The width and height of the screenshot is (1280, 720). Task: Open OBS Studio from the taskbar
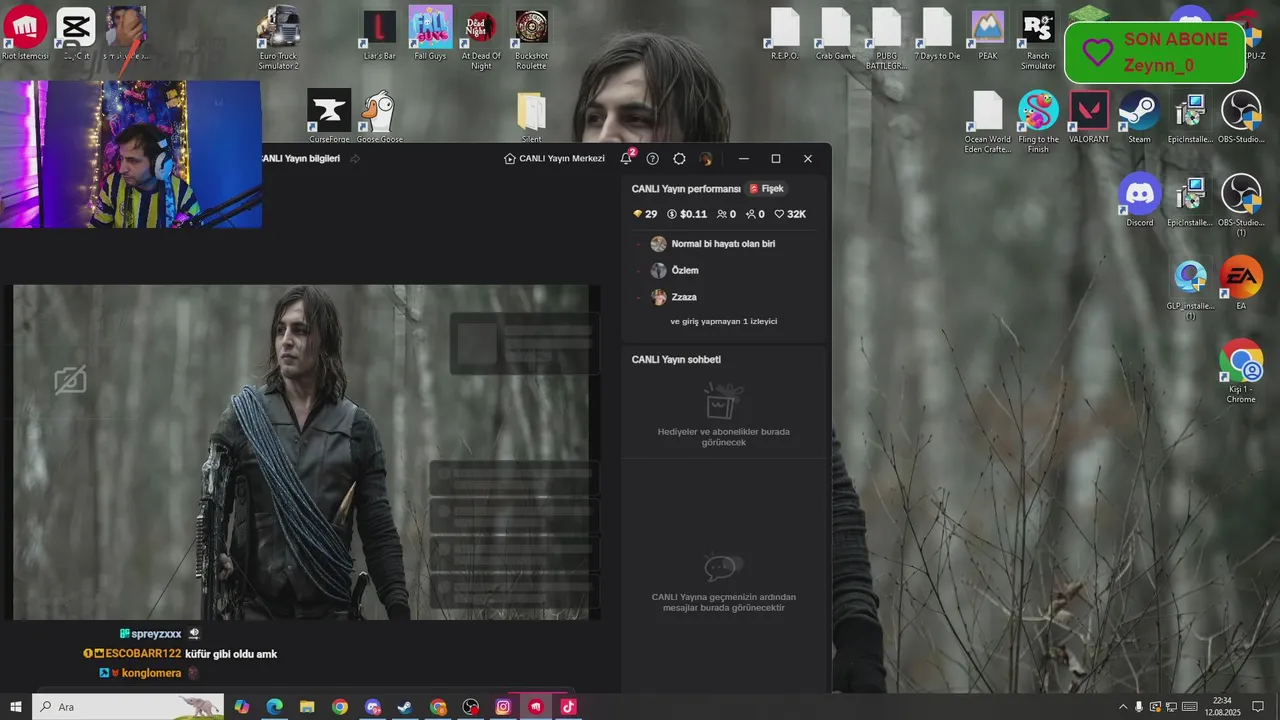[471, 707]
